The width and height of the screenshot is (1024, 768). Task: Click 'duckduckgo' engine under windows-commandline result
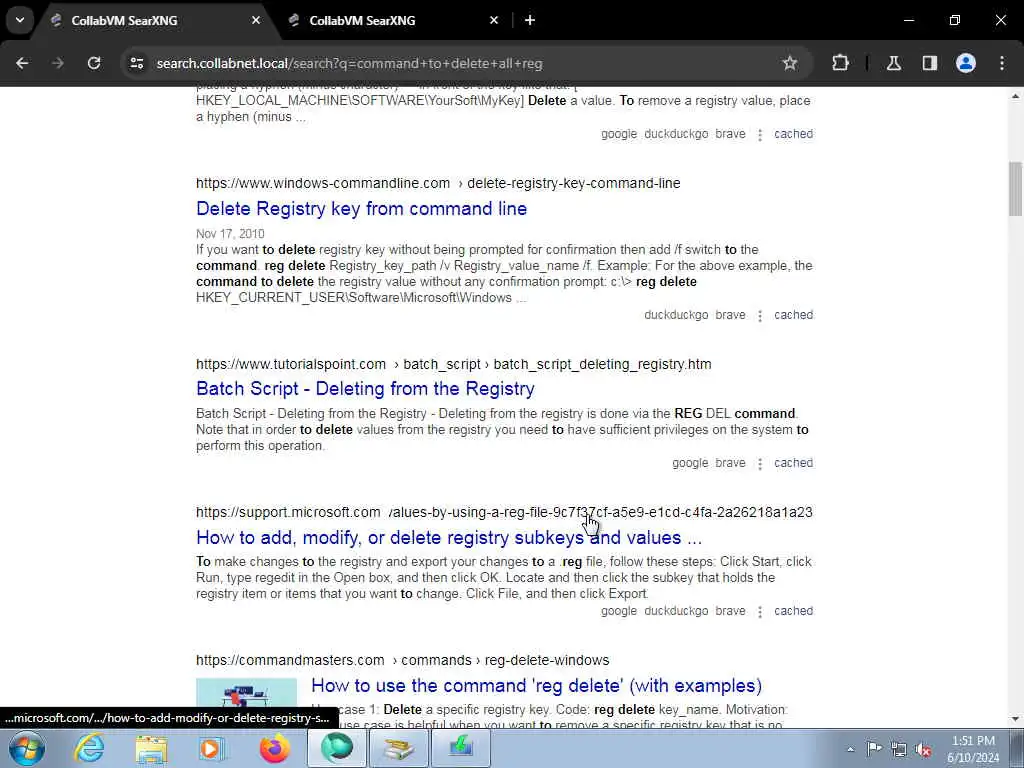[x=676, y=315]
